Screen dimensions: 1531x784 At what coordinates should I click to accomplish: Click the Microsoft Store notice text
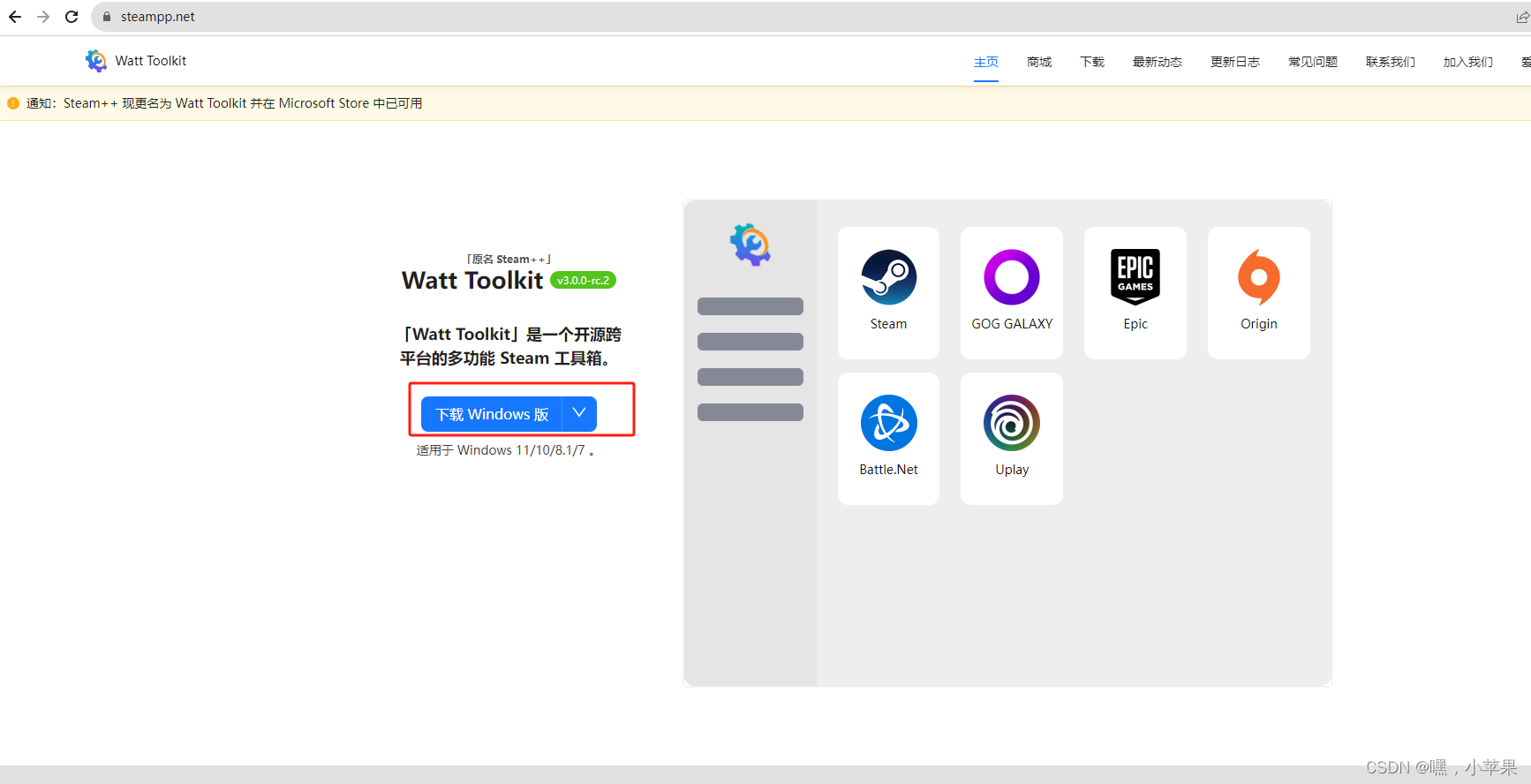click(x=224, y=103)
